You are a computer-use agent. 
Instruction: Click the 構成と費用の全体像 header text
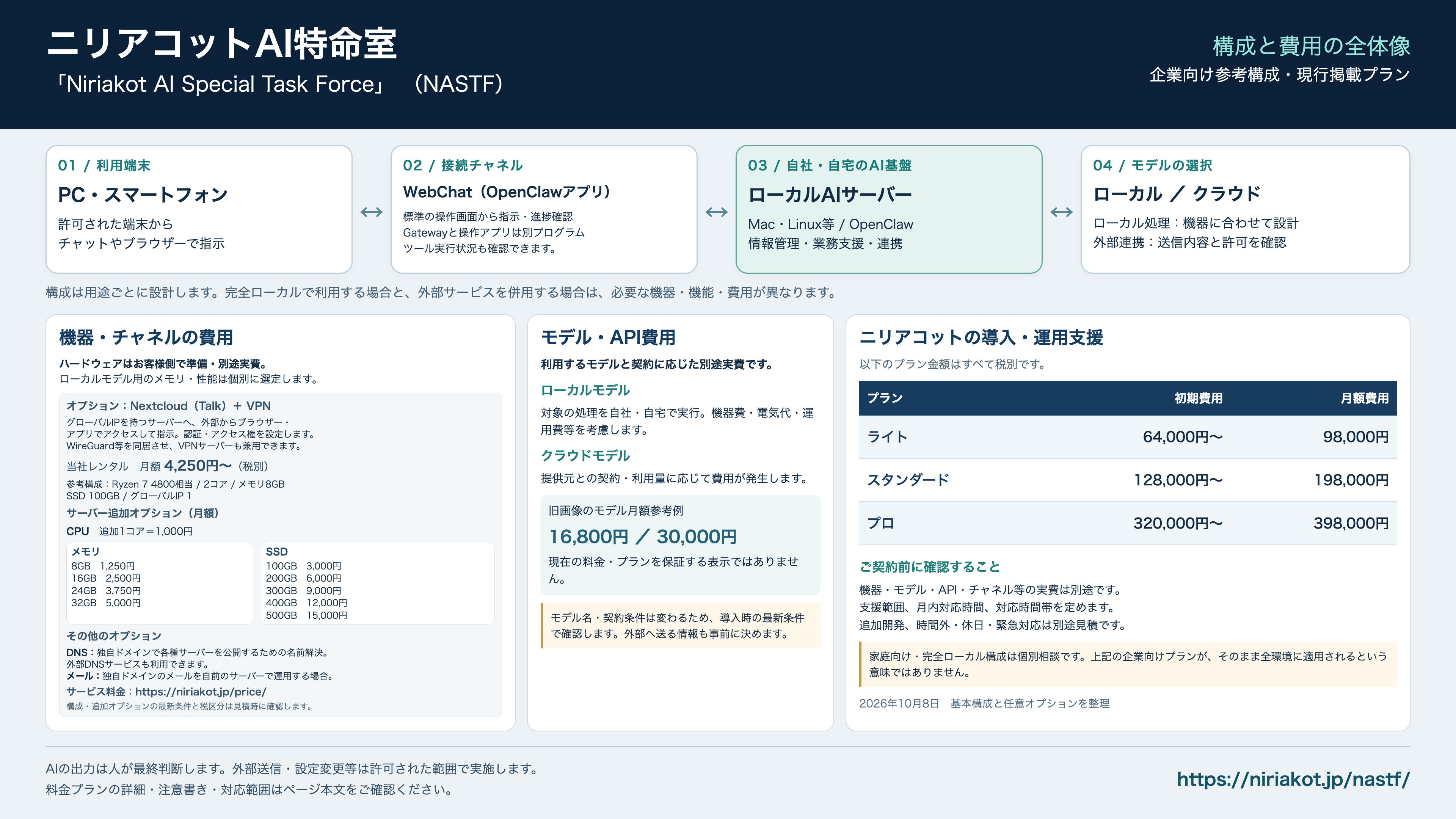click(1311, 46)
